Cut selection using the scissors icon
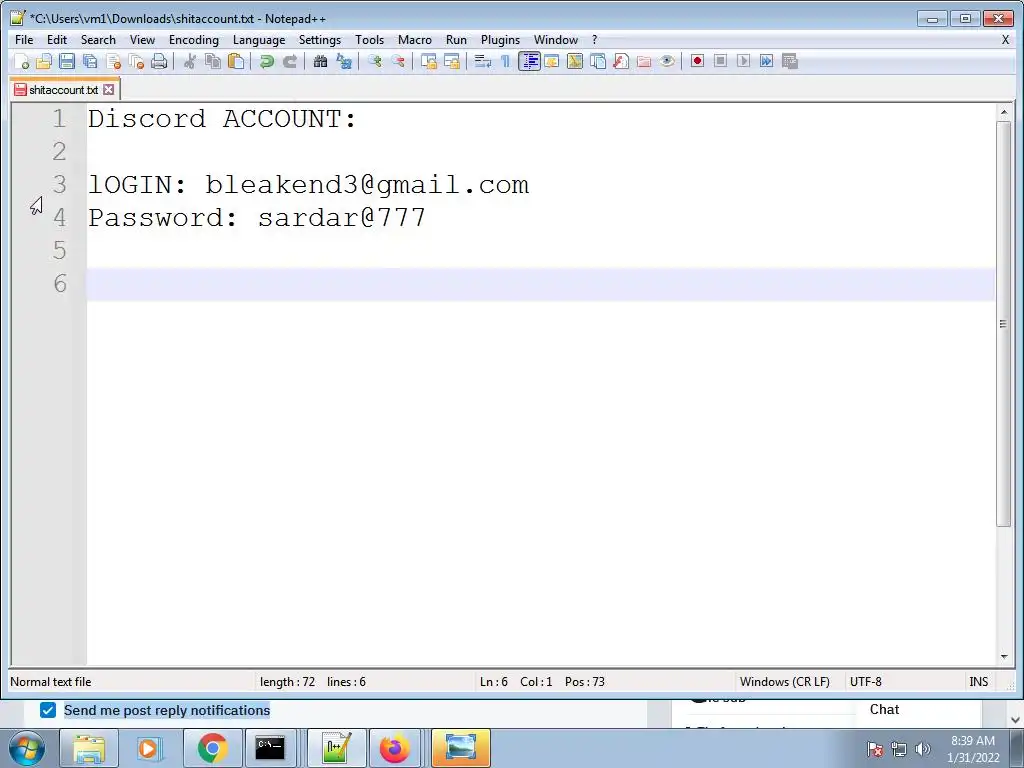Screen dimensions: 1024x768 point(190,61)
